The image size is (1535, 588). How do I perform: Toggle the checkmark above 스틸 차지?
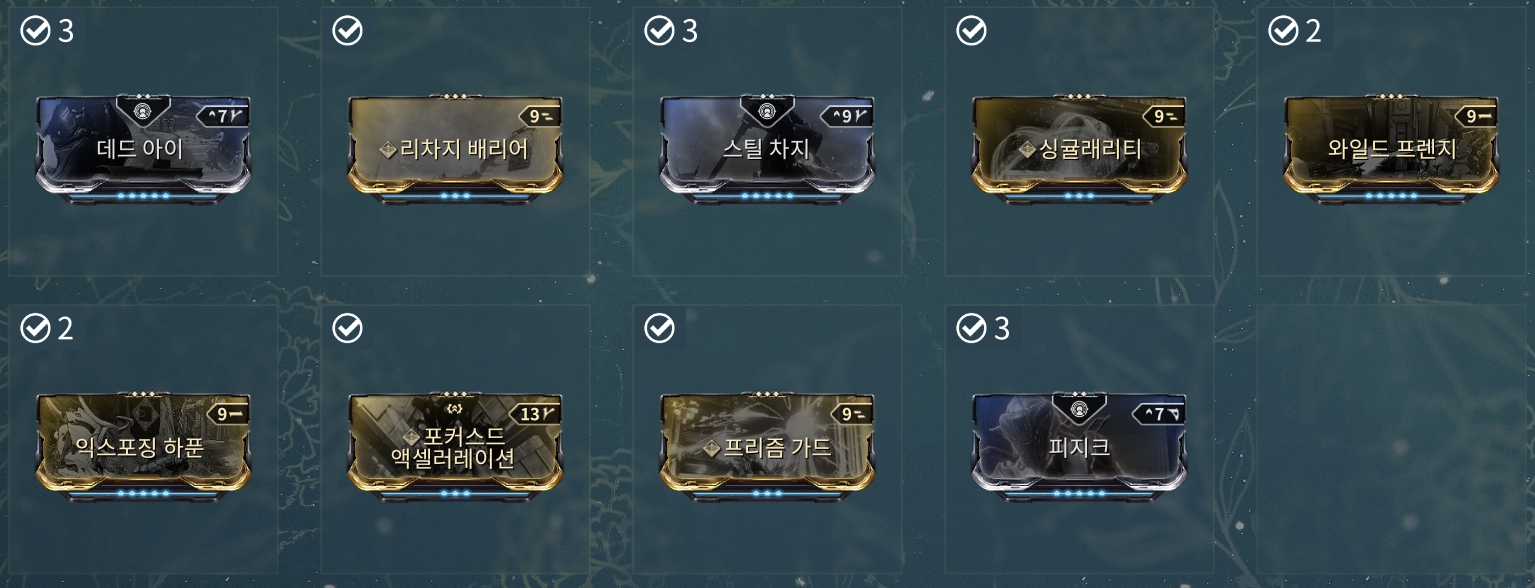[x=659, y=32]
